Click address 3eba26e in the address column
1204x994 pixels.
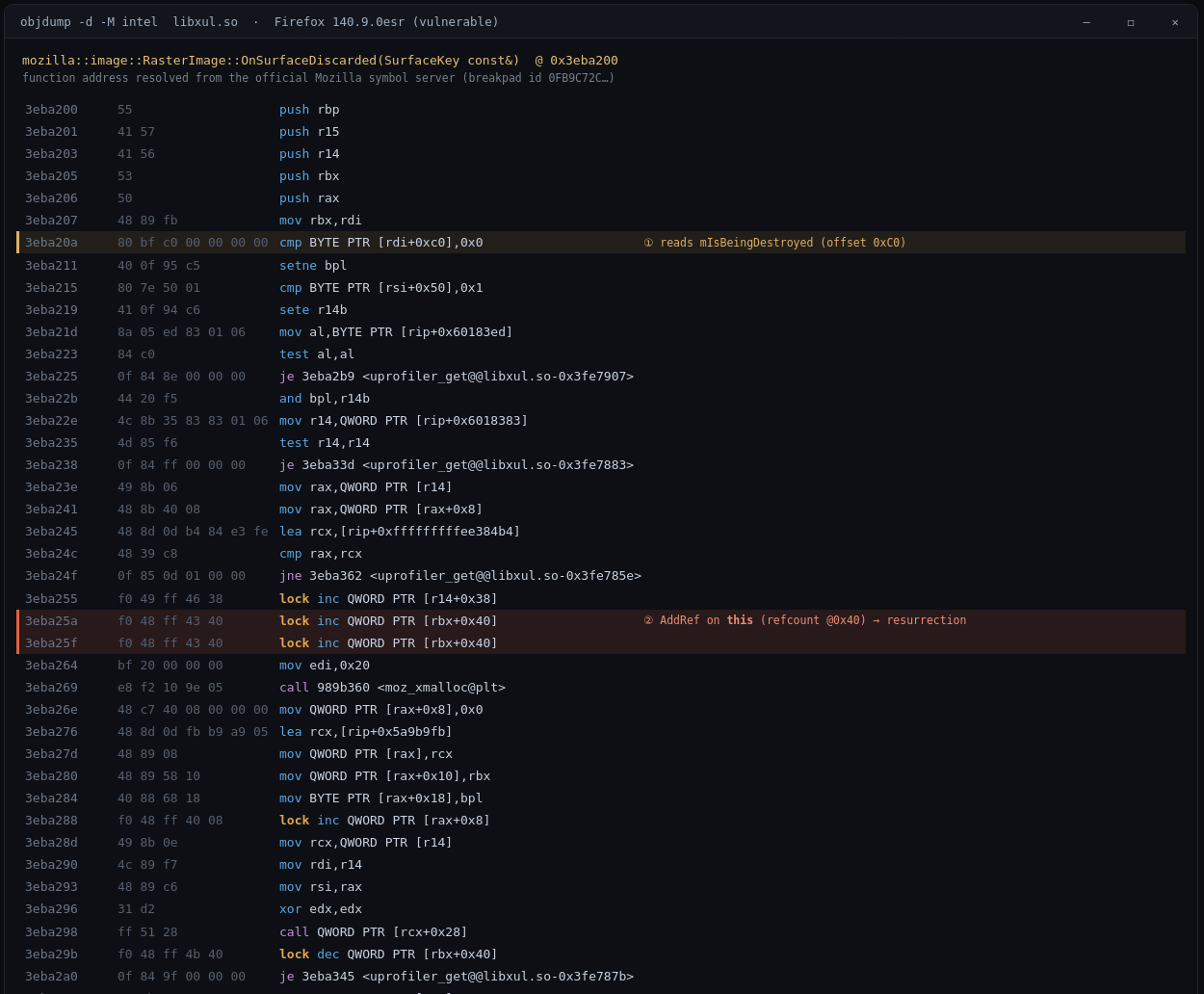pyautogui.click(x=51, y=709)
